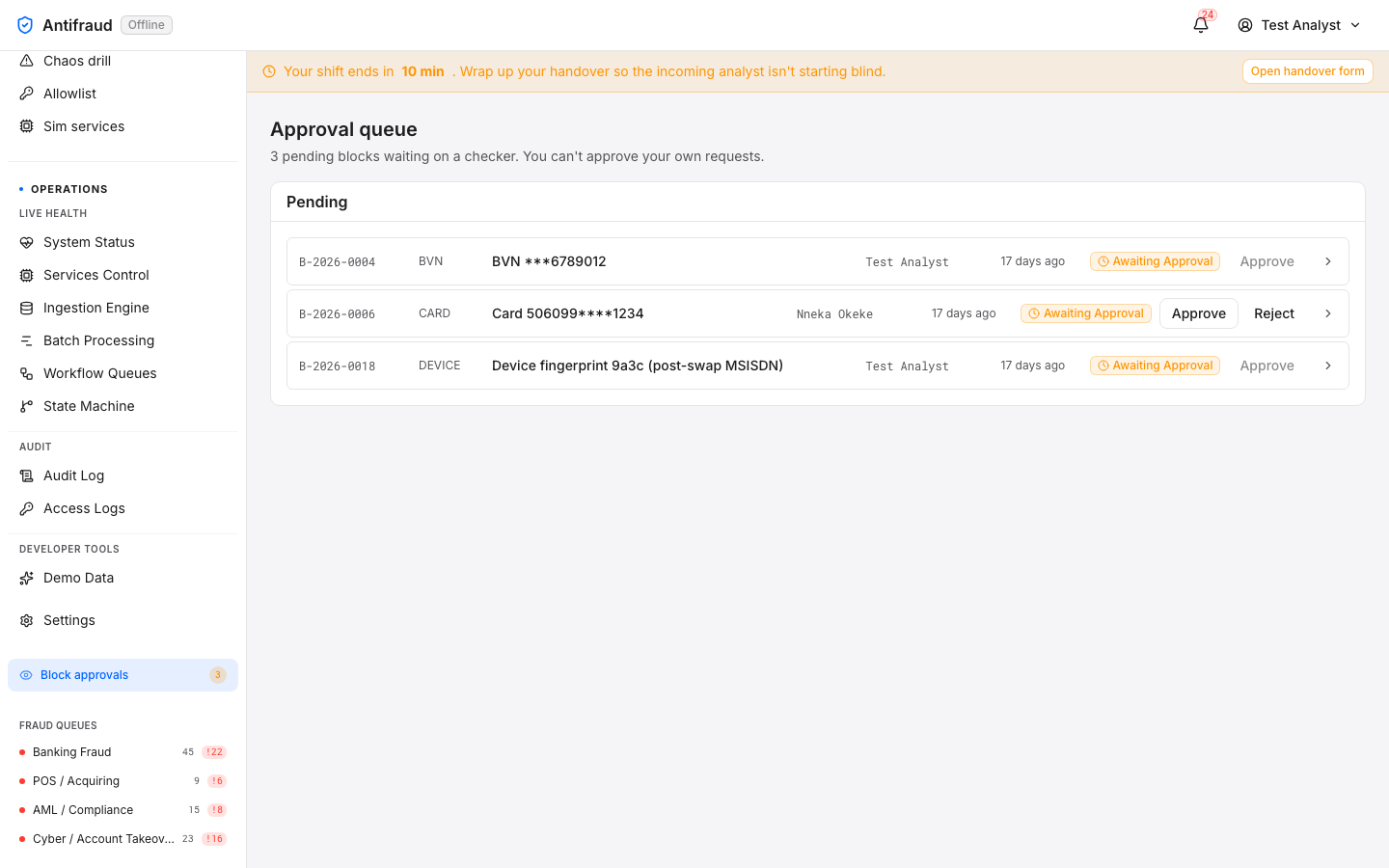Click block ID B-2026-0004

337,262
